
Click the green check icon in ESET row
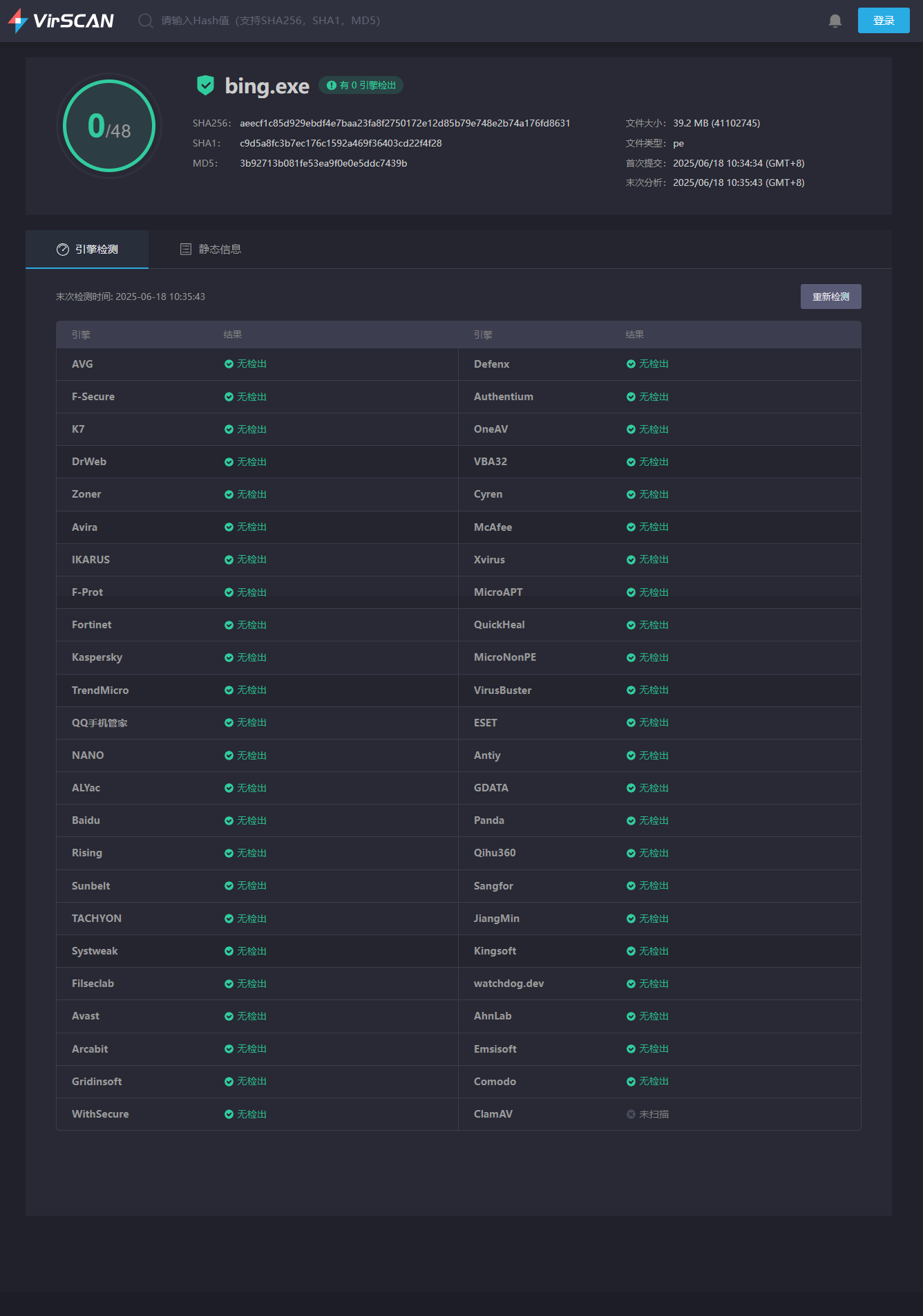[631, 723]
